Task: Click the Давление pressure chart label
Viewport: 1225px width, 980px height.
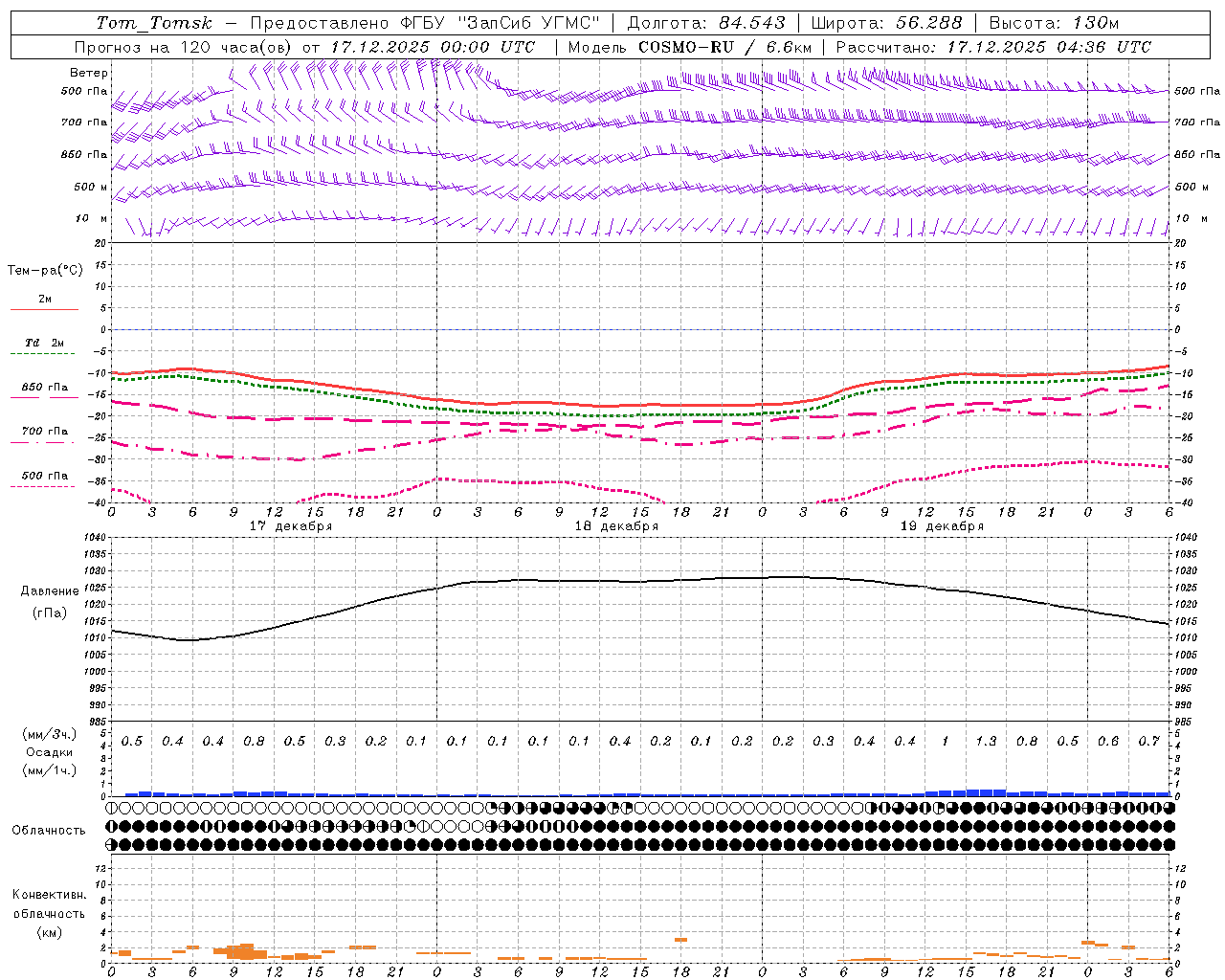Action: [x=50, y=591]
